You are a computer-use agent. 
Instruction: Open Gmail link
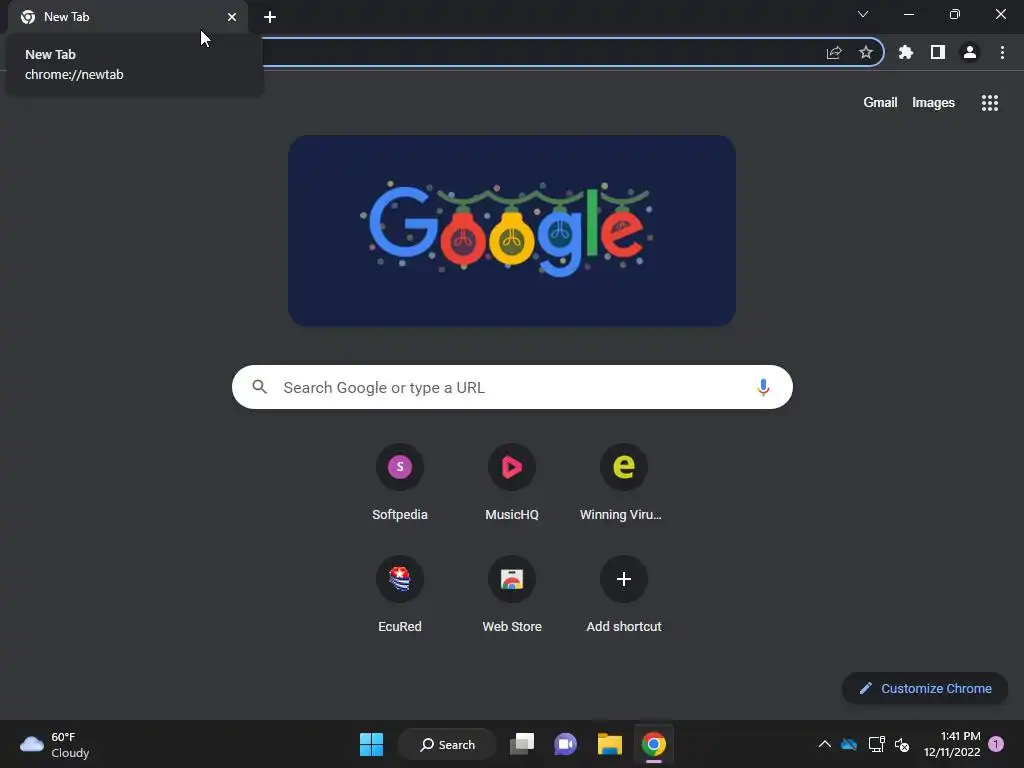coord(880,103)
